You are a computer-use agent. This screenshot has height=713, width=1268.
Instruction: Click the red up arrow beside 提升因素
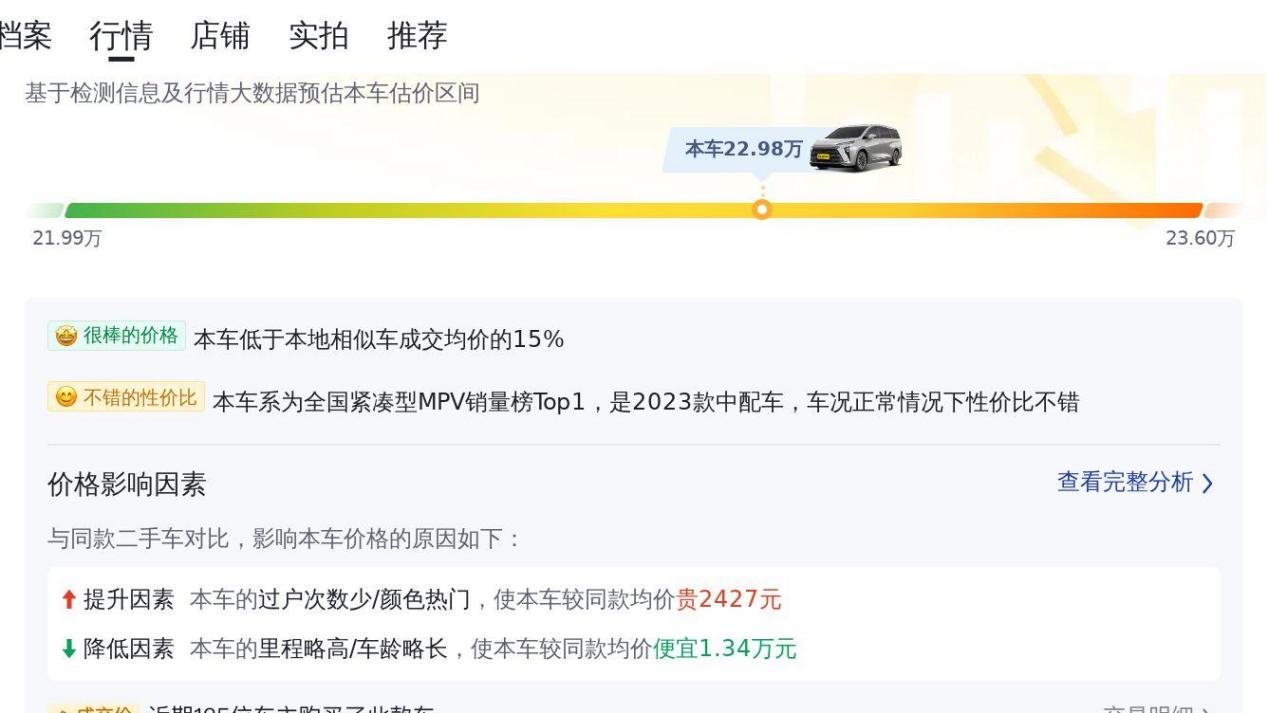67,599
